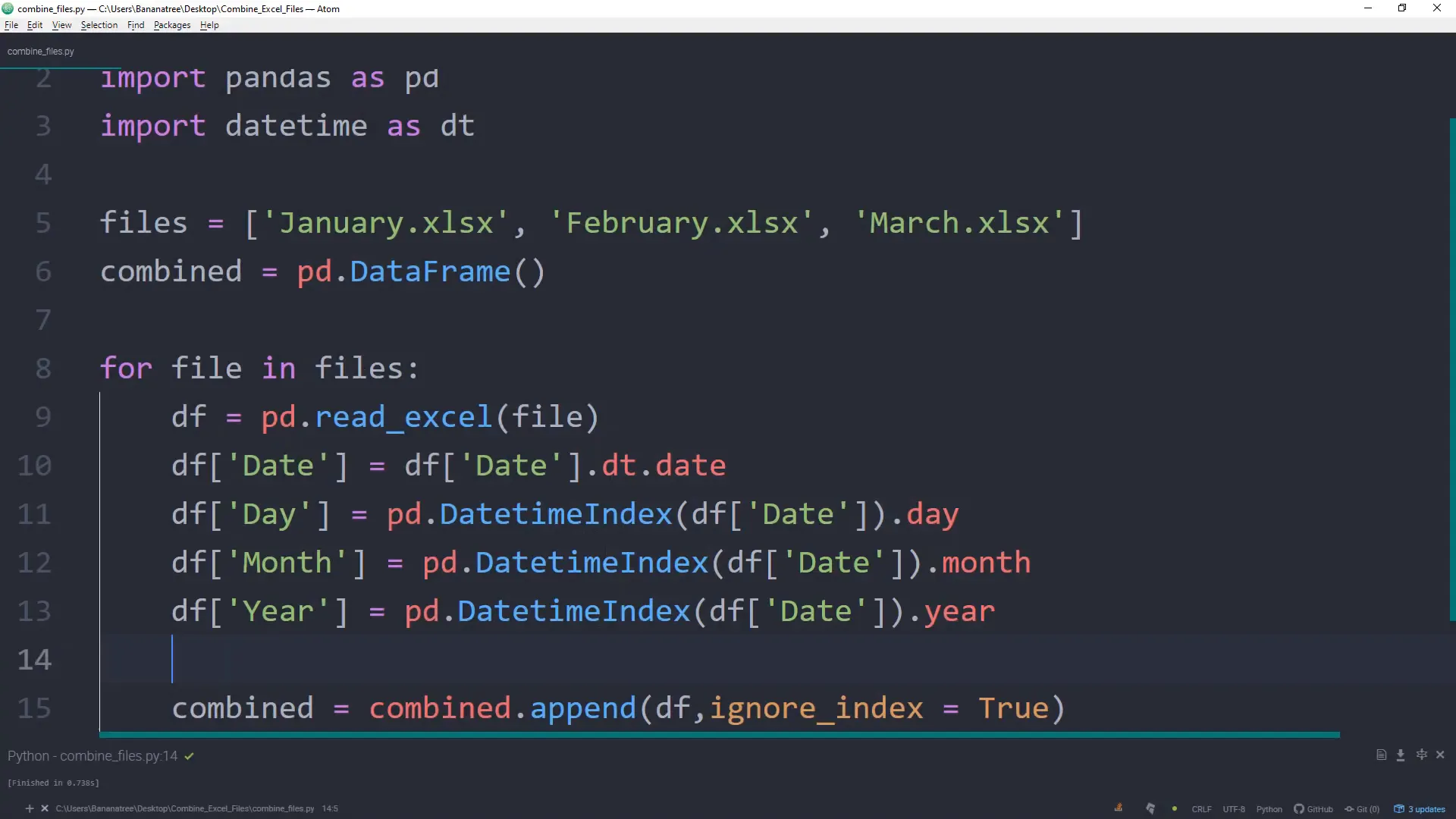This screenshot has width=1456, height=819.
Task: Click the Stack Overflow icon in status bar
Action: pyautogui.click(x=1119, y=808)
